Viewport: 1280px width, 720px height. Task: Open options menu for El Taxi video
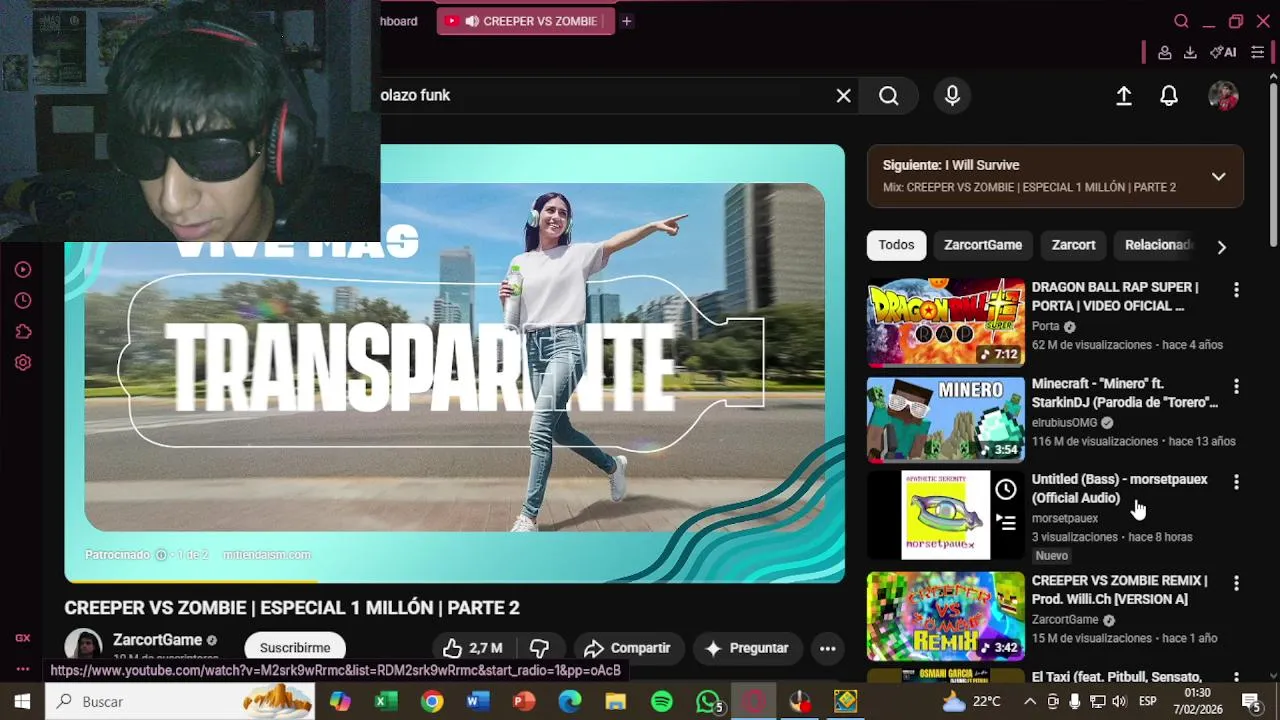[1236, 677]
